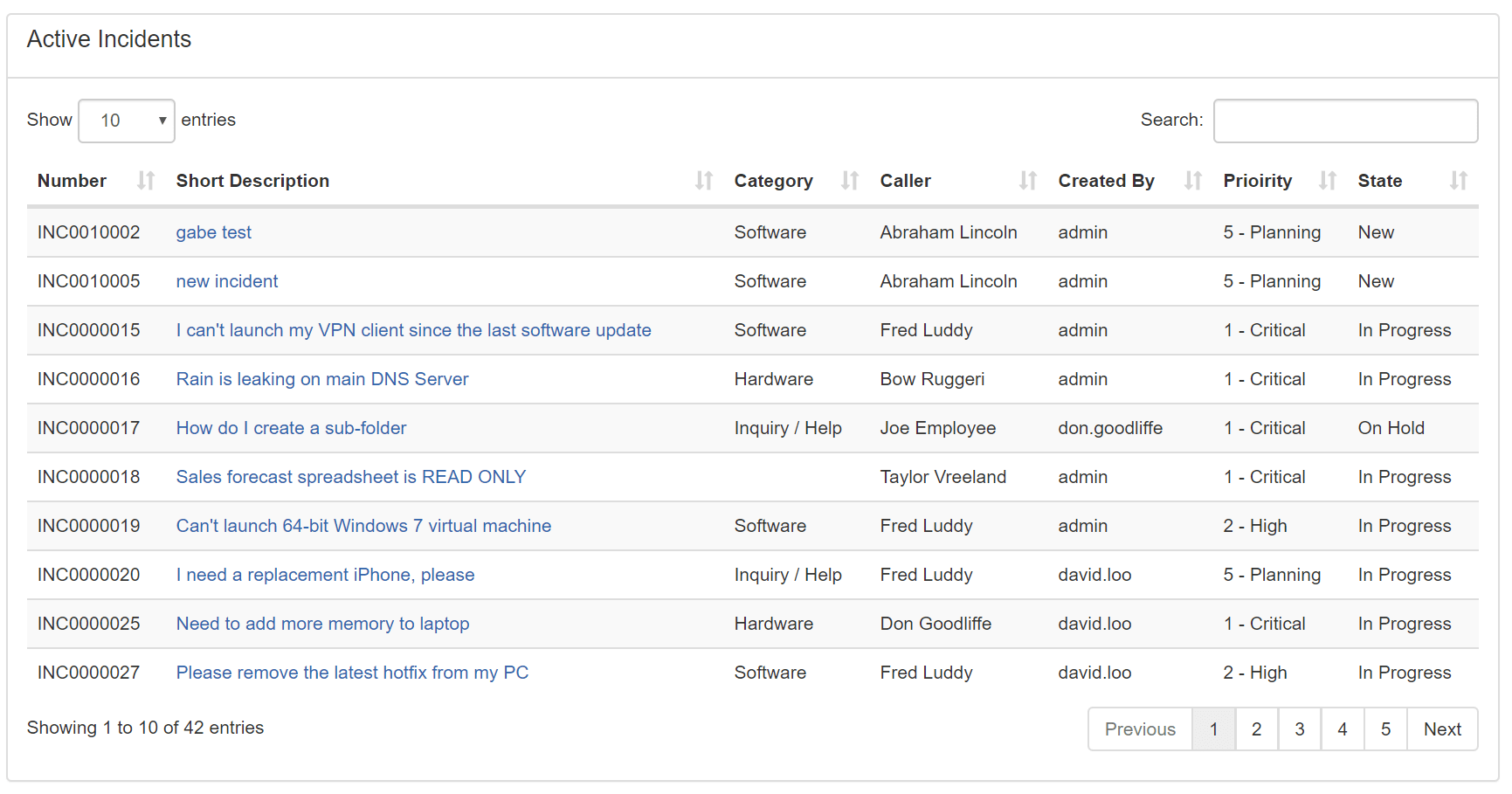
Task: Sort by Short Description arrows icon
Action: pyautogui.click(x=704, y=181)
